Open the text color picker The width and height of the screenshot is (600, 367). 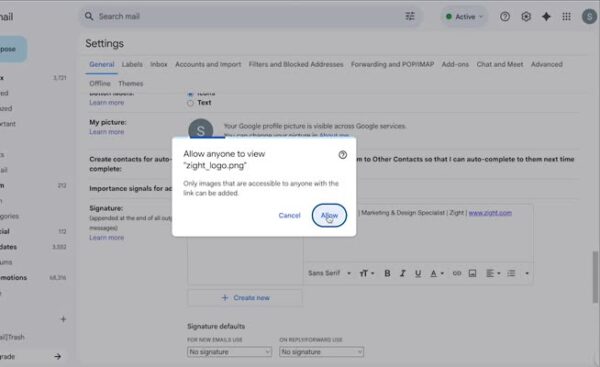[x=437, y=273]
